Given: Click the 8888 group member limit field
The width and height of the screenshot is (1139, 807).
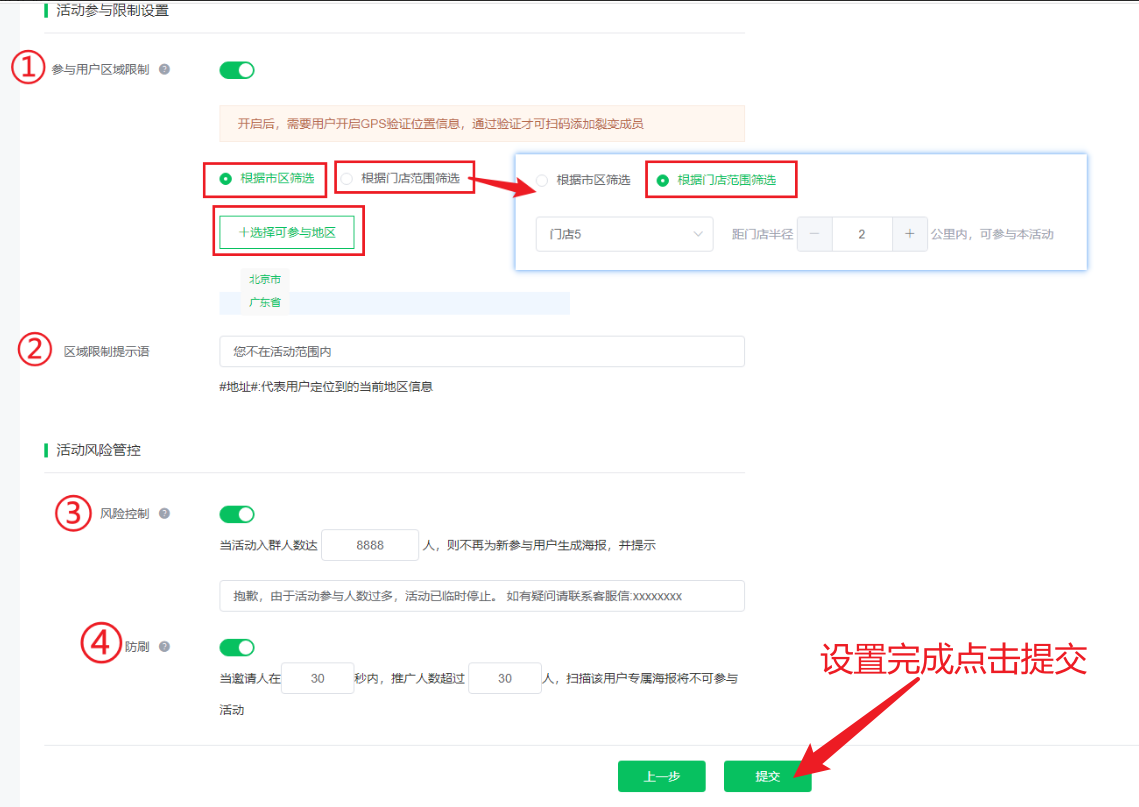Looking at the screenshot, I should click(370, 545).
